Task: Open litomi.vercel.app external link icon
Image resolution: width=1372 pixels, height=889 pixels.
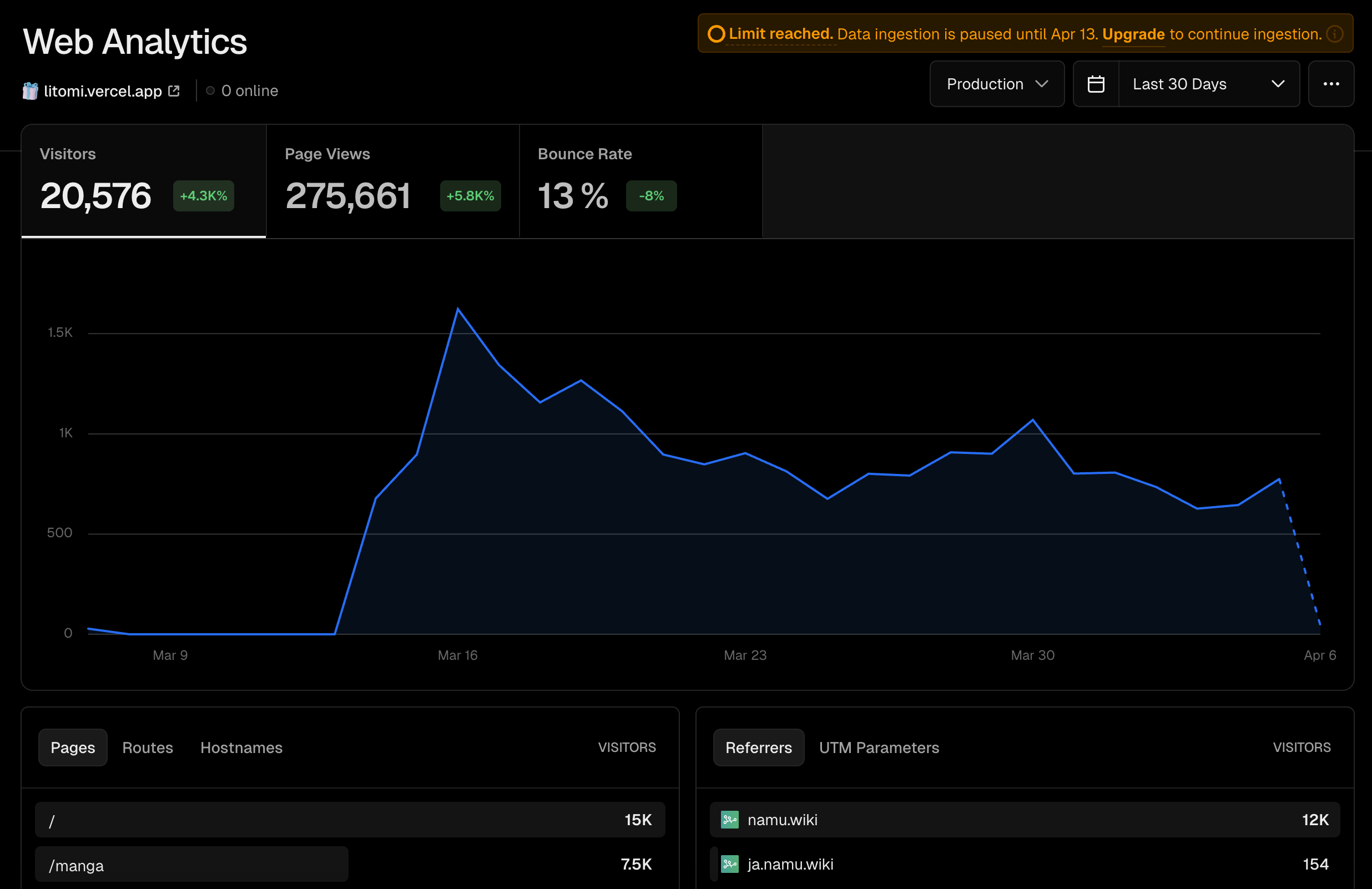Action: coord(174,91)
